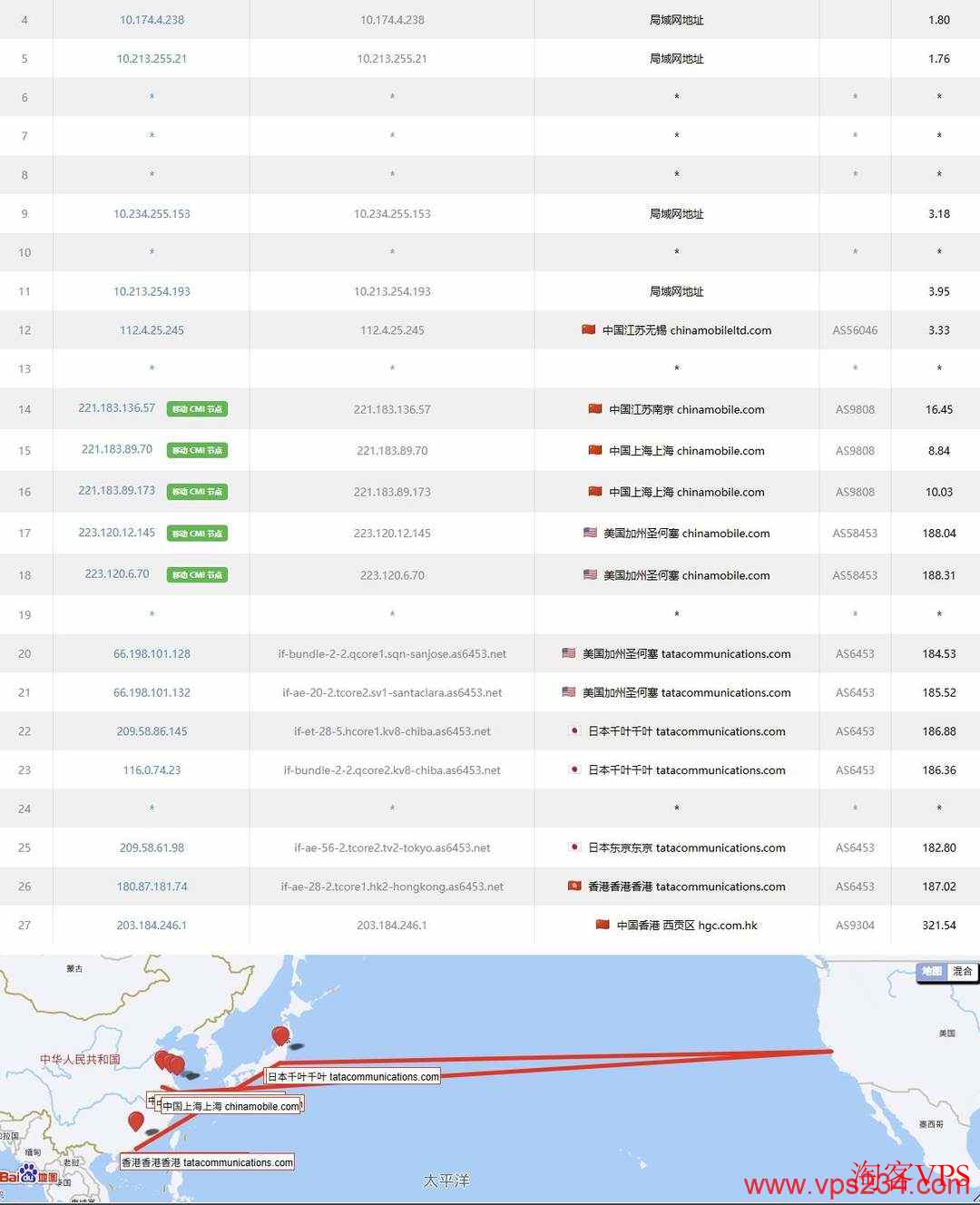Click the map label 香港香港香港 tatacommunications.com
980x1205 pixels.
[208, 1162]
